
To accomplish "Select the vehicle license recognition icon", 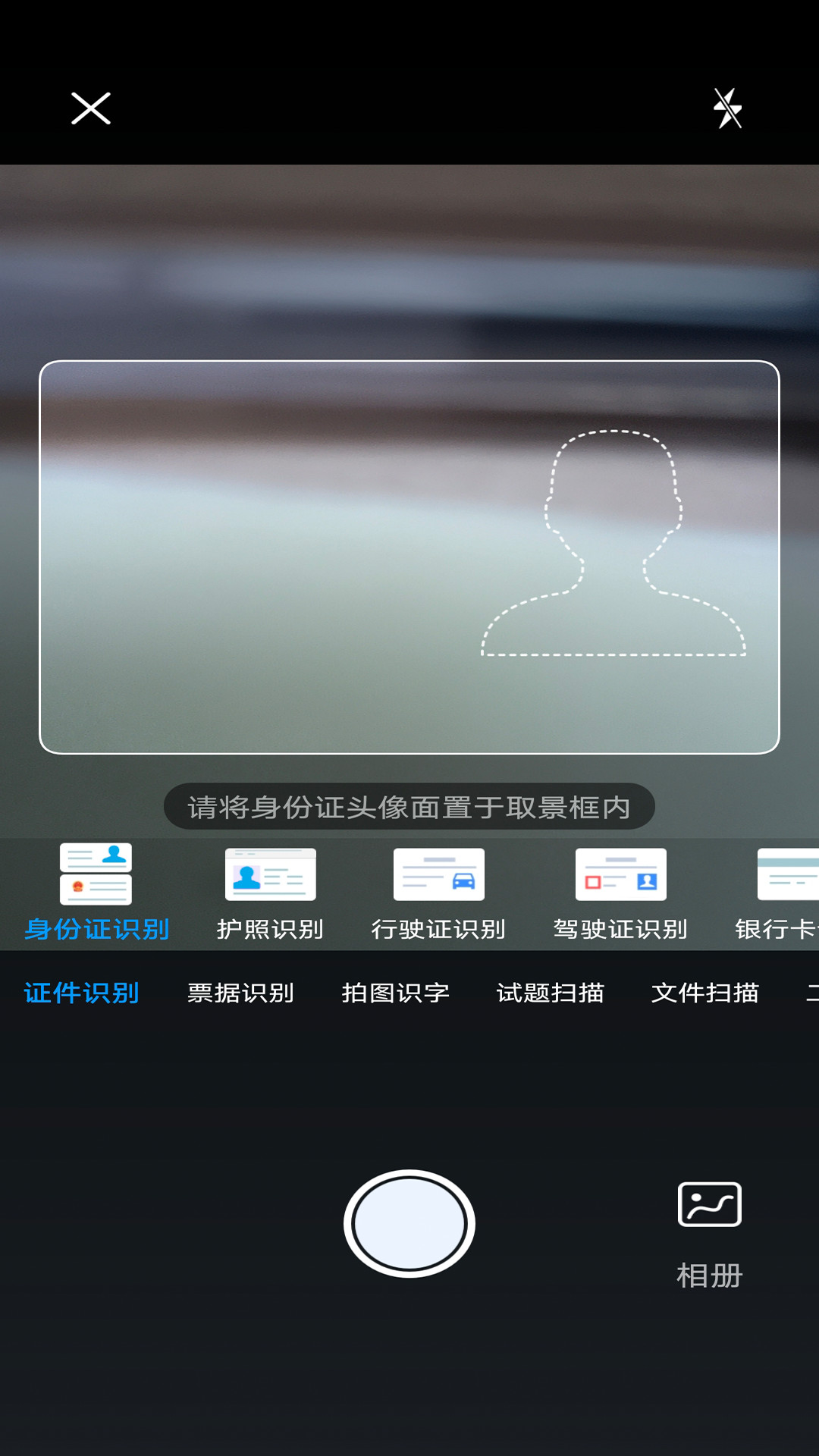I will (x=438, y=874).
